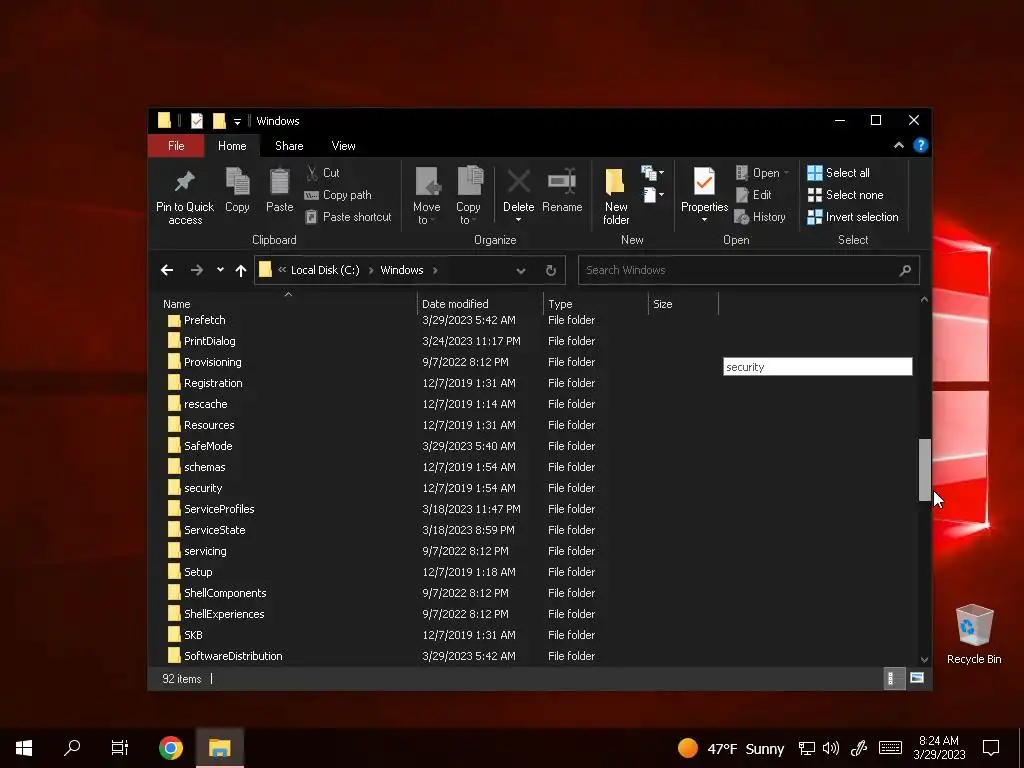Open Recent locations dropdown arrow

coord(220,270)
